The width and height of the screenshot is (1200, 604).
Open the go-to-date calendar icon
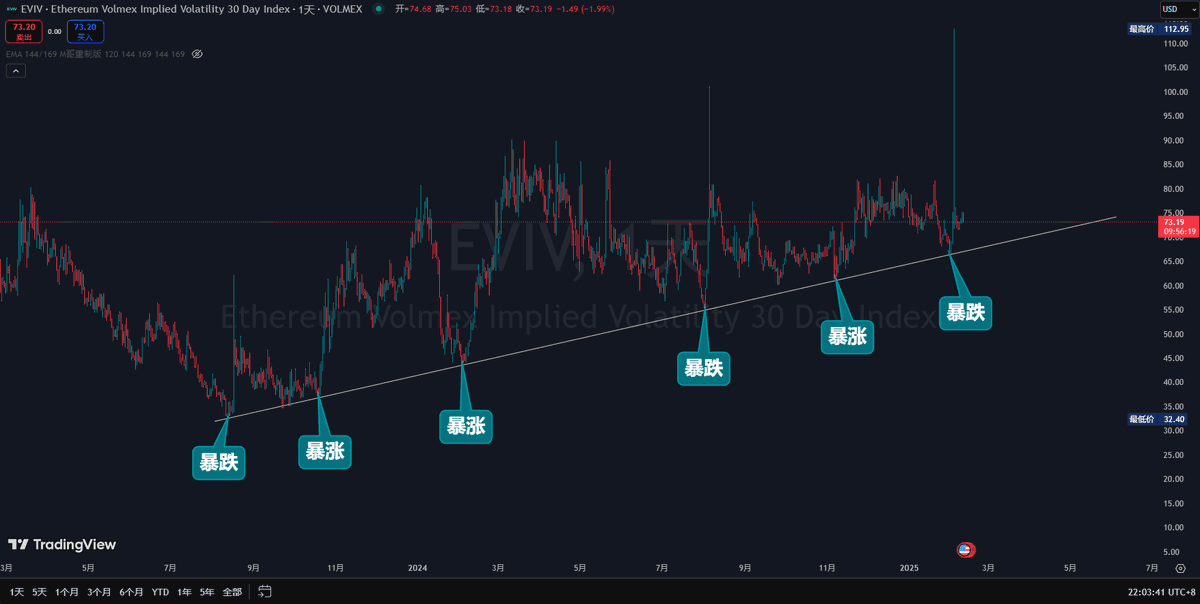click(264, 592)
